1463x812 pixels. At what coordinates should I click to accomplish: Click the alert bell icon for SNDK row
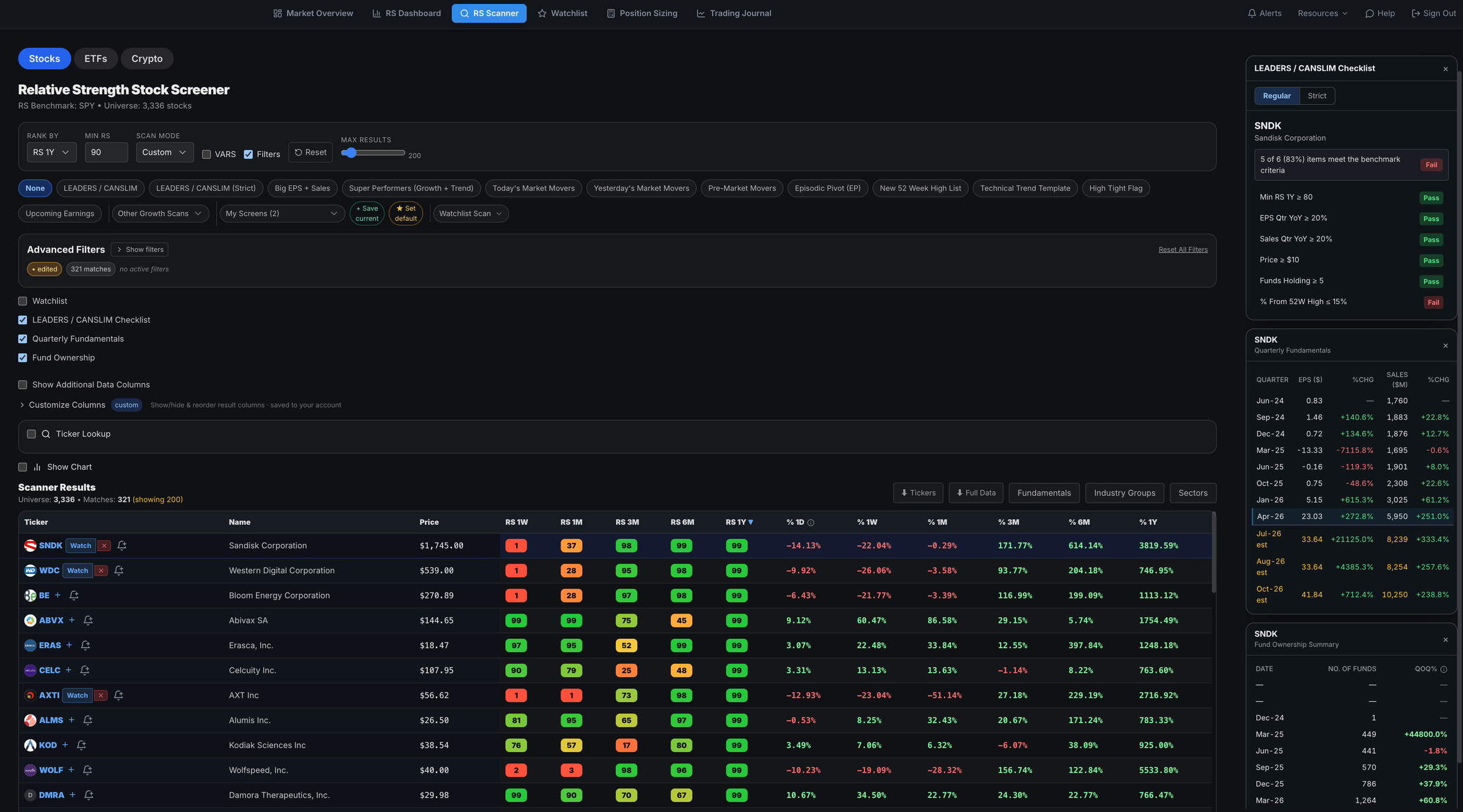tap(122, 545)
